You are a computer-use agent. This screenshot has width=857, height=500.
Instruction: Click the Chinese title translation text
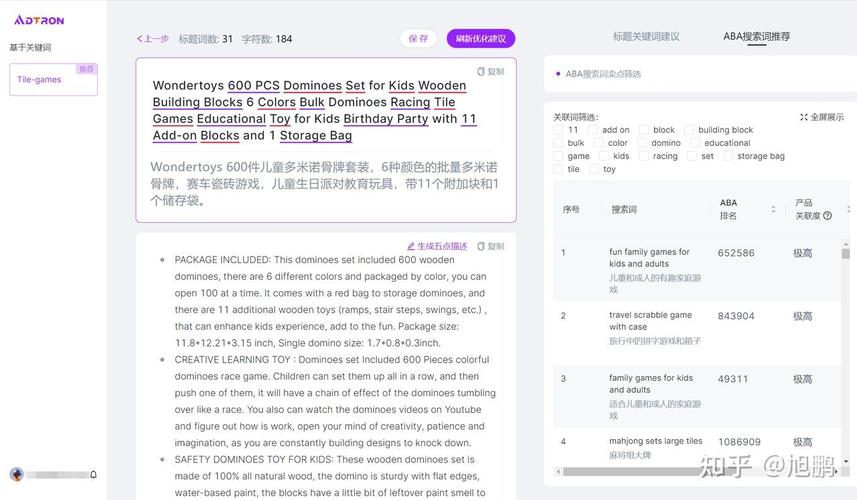(325, 184)
